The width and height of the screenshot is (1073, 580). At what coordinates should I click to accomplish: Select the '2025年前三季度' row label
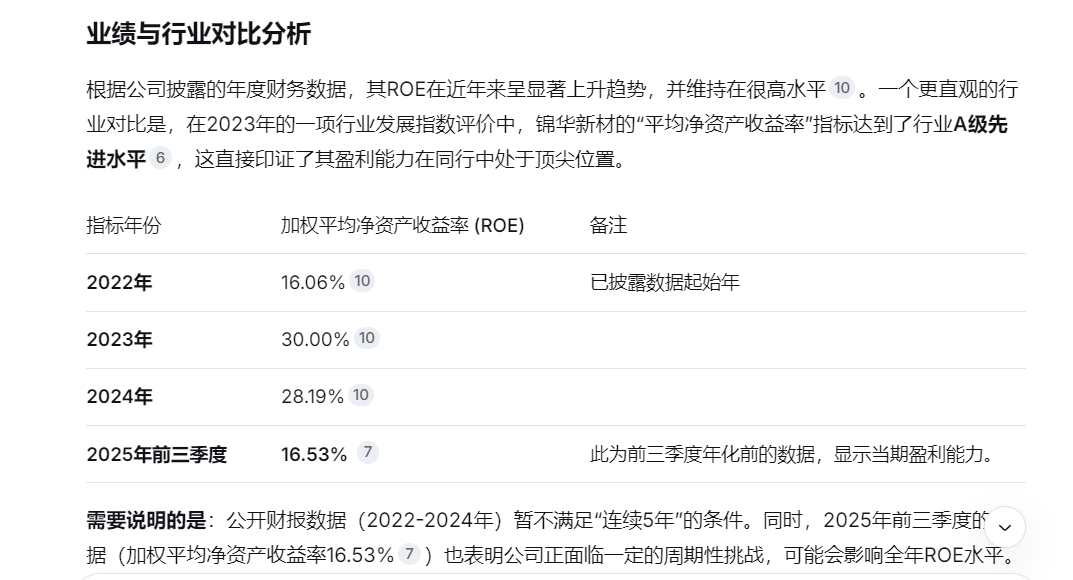(156, 454)
